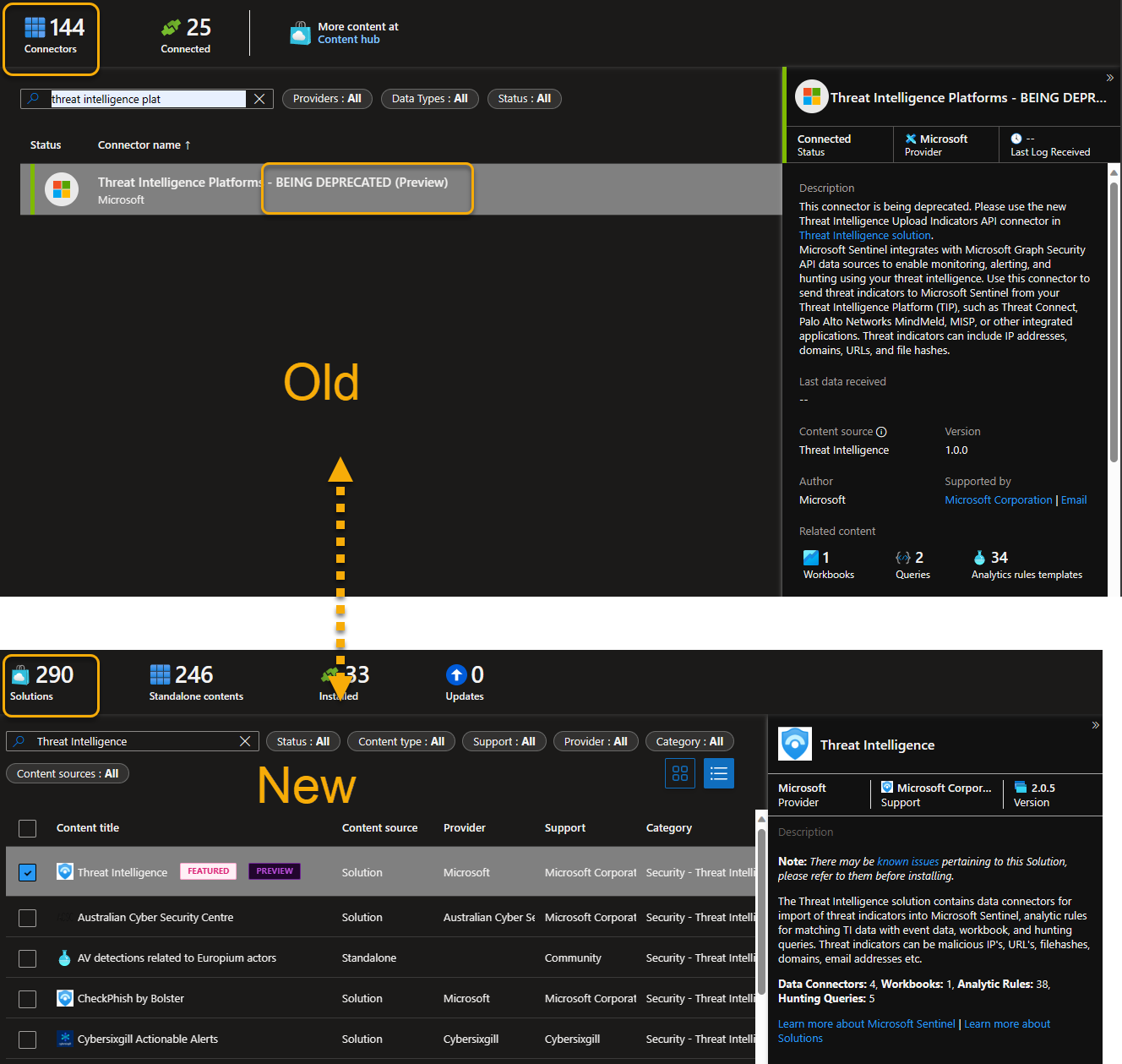Switch to list view
This screenshot has height=1064, width=1122.
click(719, 773)
